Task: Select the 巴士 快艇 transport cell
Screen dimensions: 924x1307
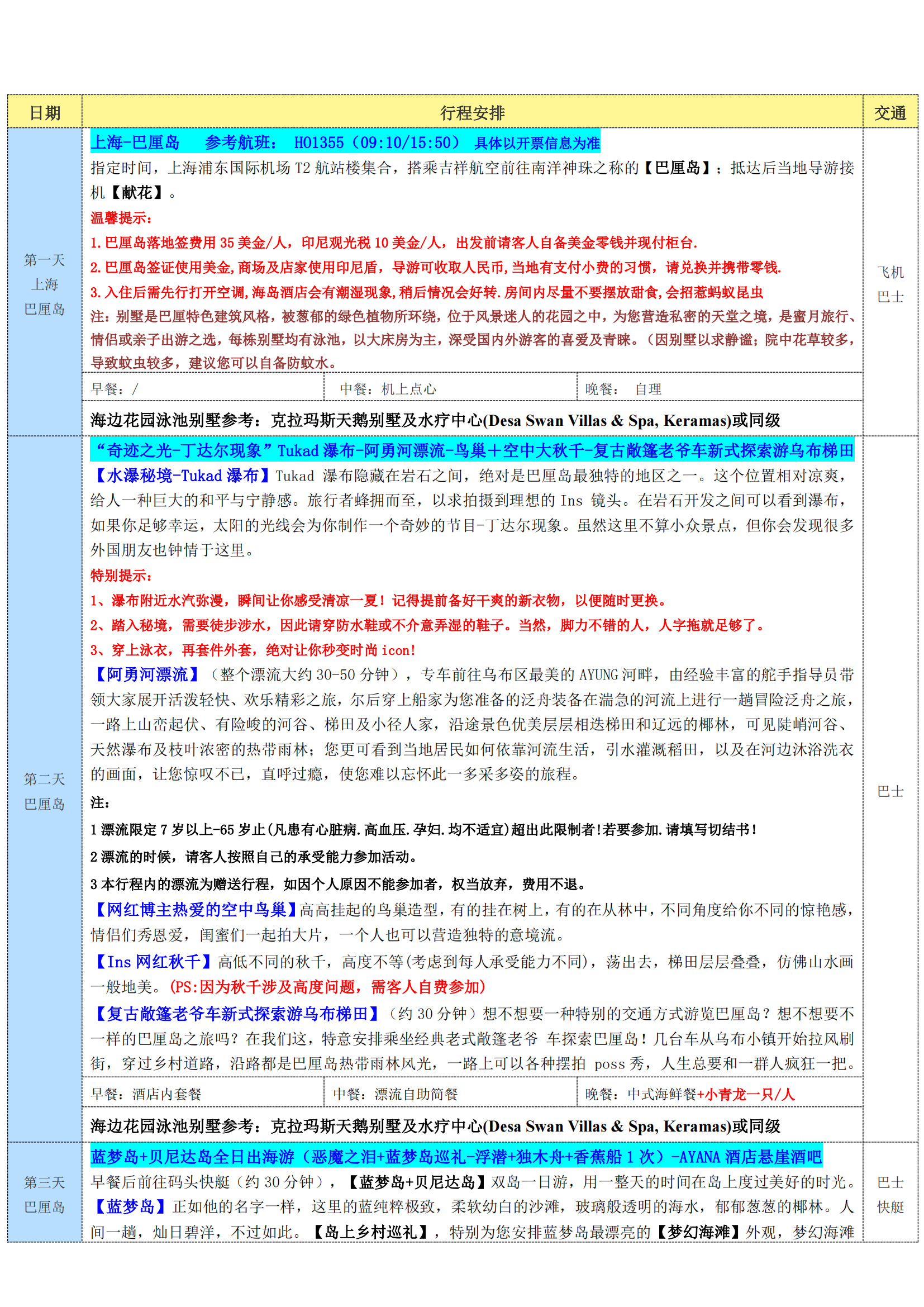Action: [x=890, y=1195]
